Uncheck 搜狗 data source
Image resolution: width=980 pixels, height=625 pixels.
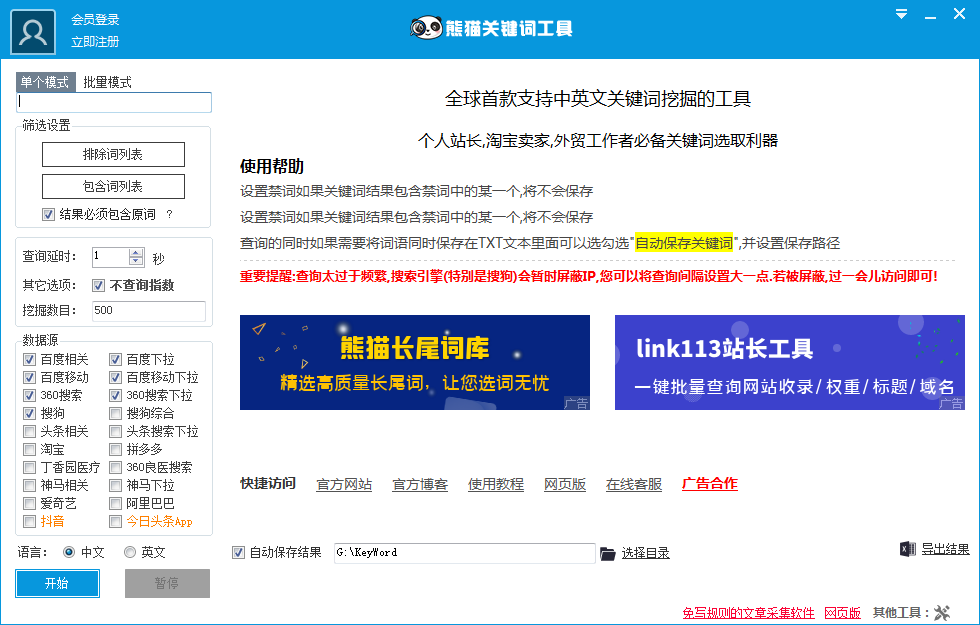pos(29,414)
